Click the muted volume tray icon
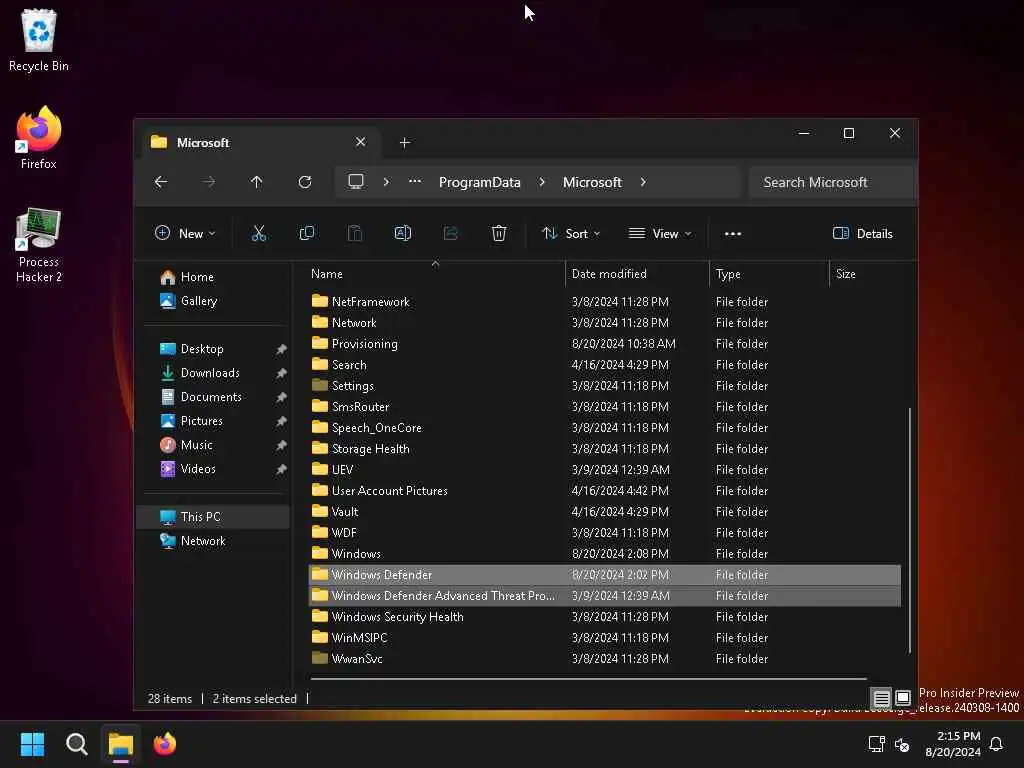This screenshot has width=1024, height=768. (902, 744)
